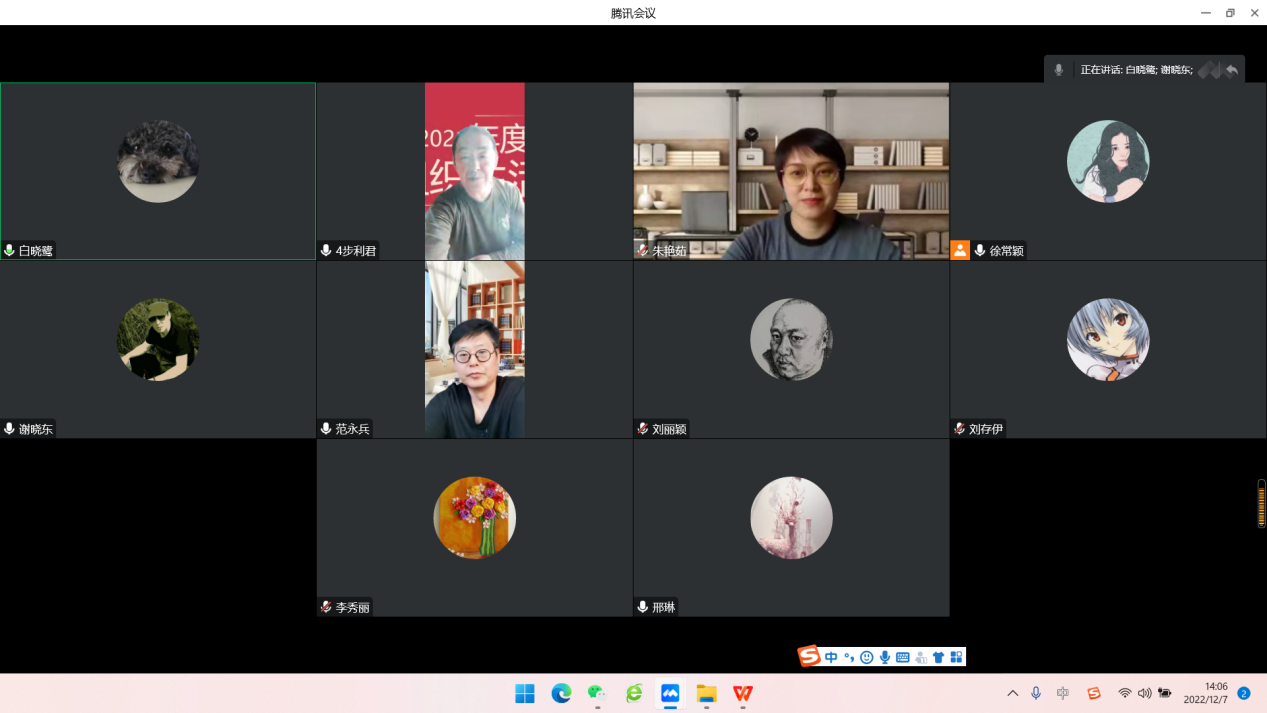The width and height of the screenshot is (1267, 713).
Task: Click the orange volume level meter at right edge
Action: pos(1261,503)
